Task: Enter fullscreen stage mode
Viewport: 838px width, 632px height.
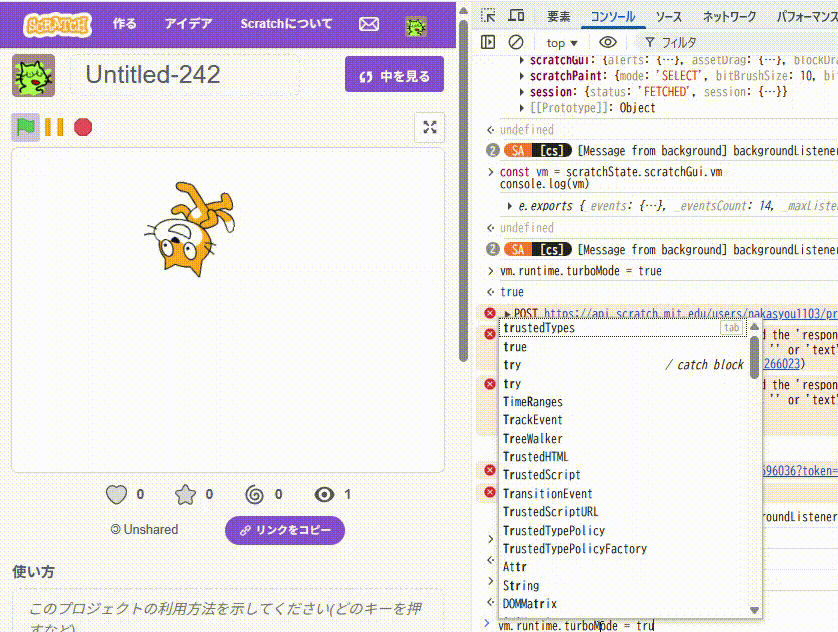Action: click(x=430, y=127)
